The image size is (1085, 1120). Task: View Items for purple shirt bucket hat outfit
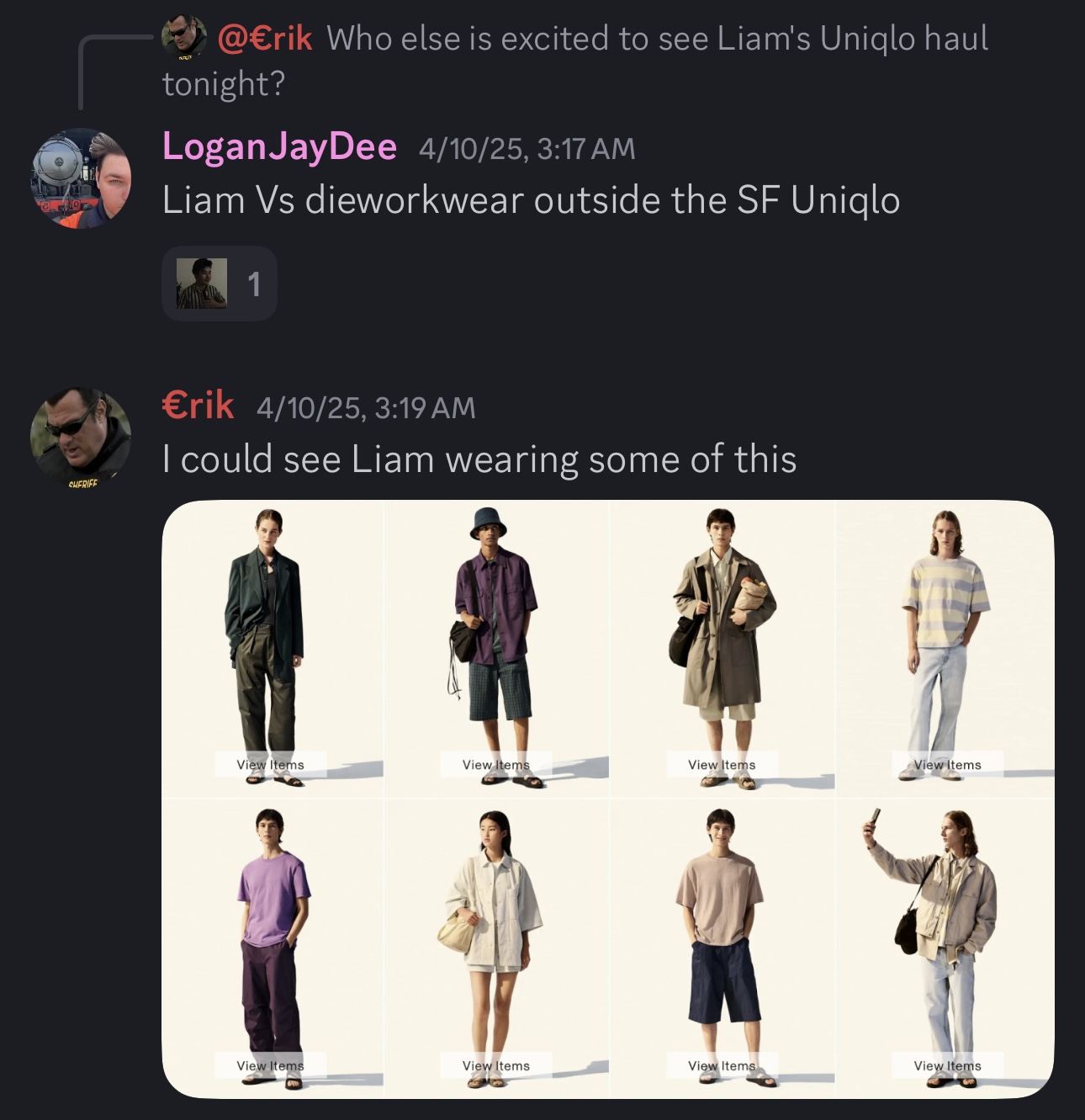pos(496,765)
